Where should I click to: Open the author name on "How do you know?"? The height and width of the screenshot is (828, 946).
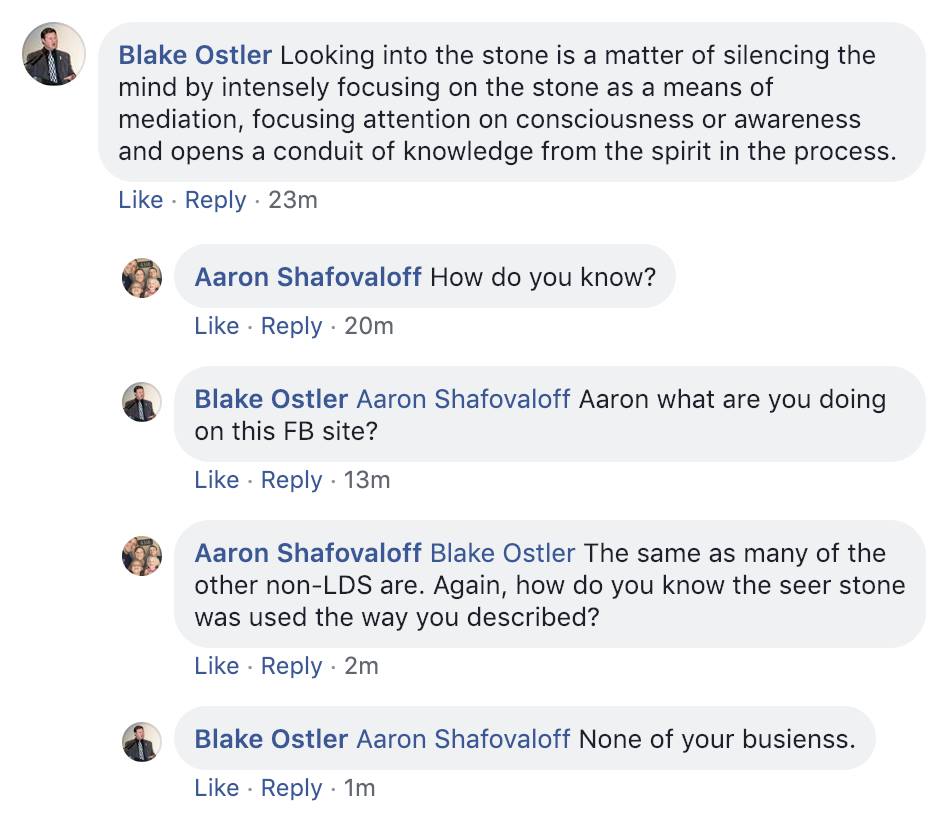(308, 276)
